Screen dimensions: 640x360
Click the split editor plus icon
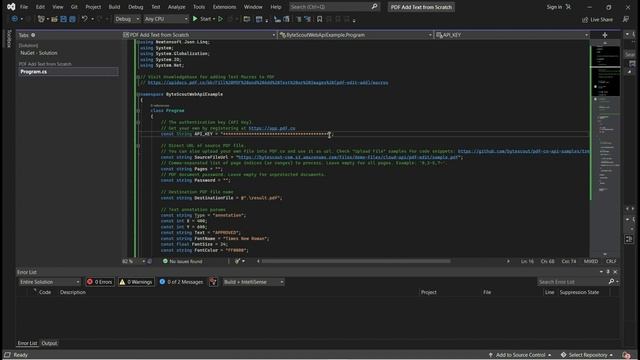pyautogui.click(x=605, y=35)
